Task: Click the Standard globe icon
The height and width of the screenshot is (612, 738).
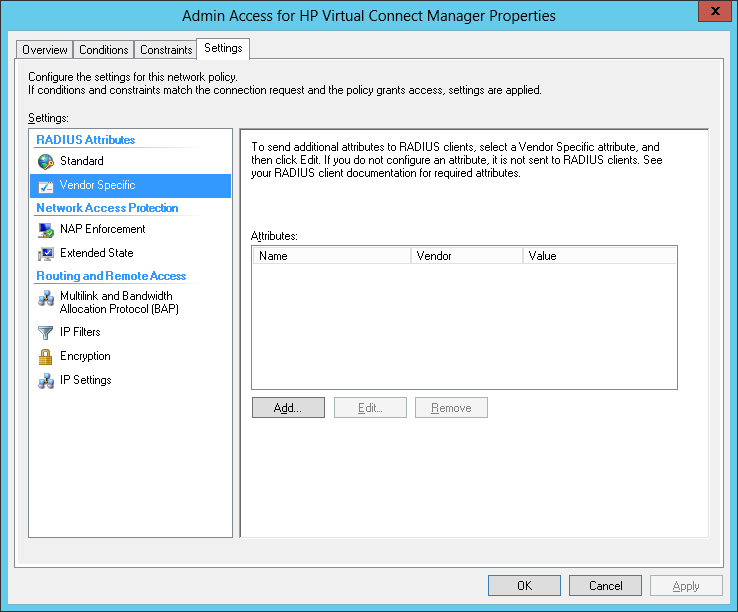Action: coord(45,161)
